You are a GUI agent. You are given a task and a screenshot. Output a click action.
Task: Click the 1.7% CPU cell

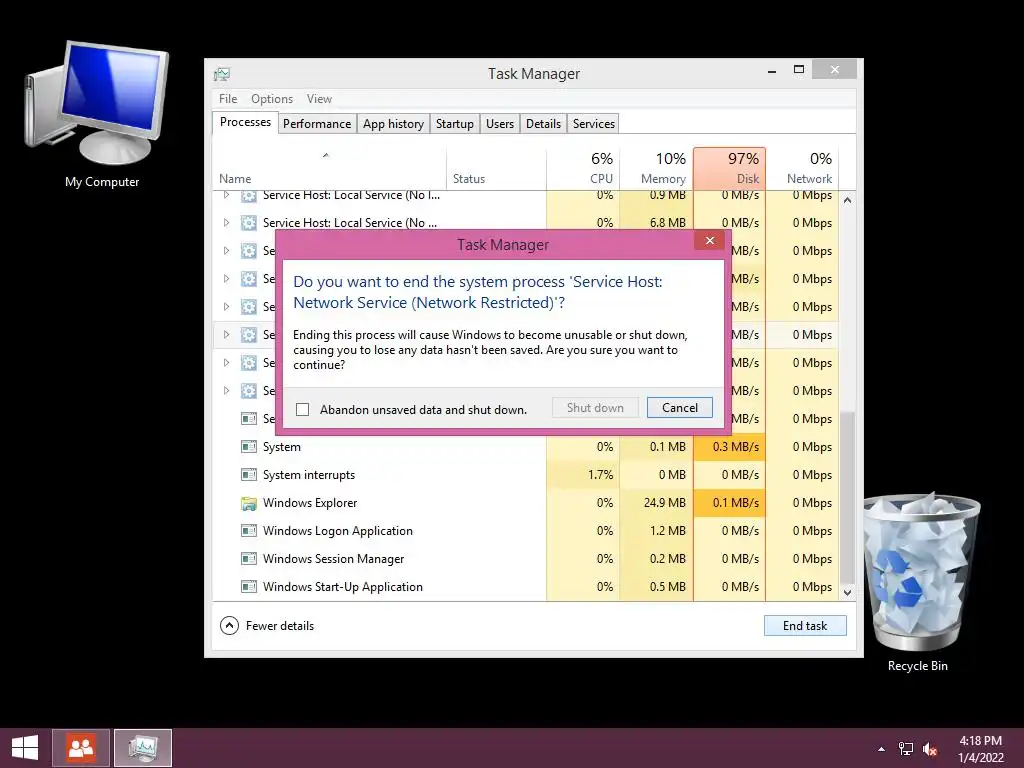tap(583, 475)
